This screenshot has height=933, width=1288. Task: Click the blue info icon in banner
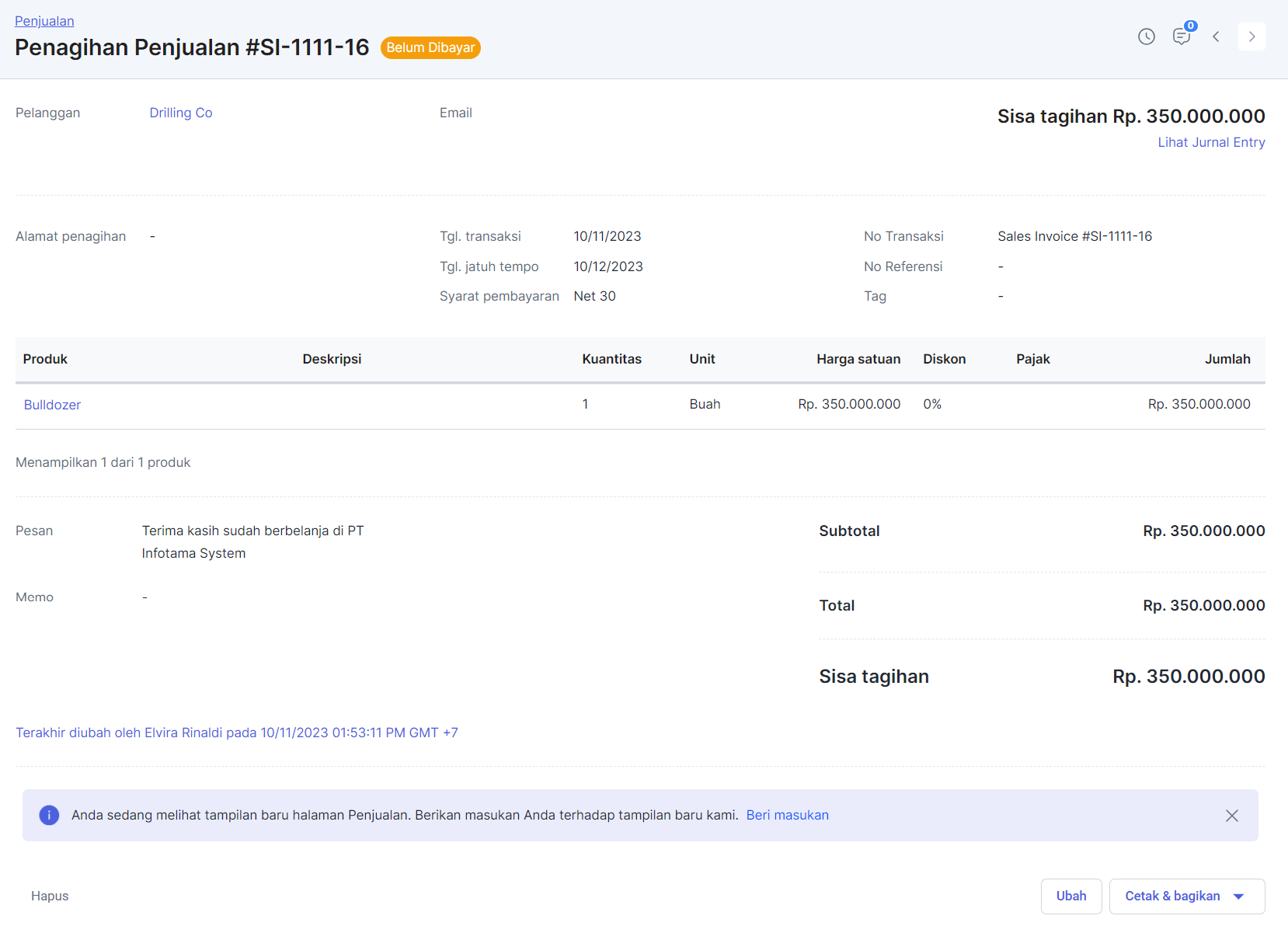point(49,815)
